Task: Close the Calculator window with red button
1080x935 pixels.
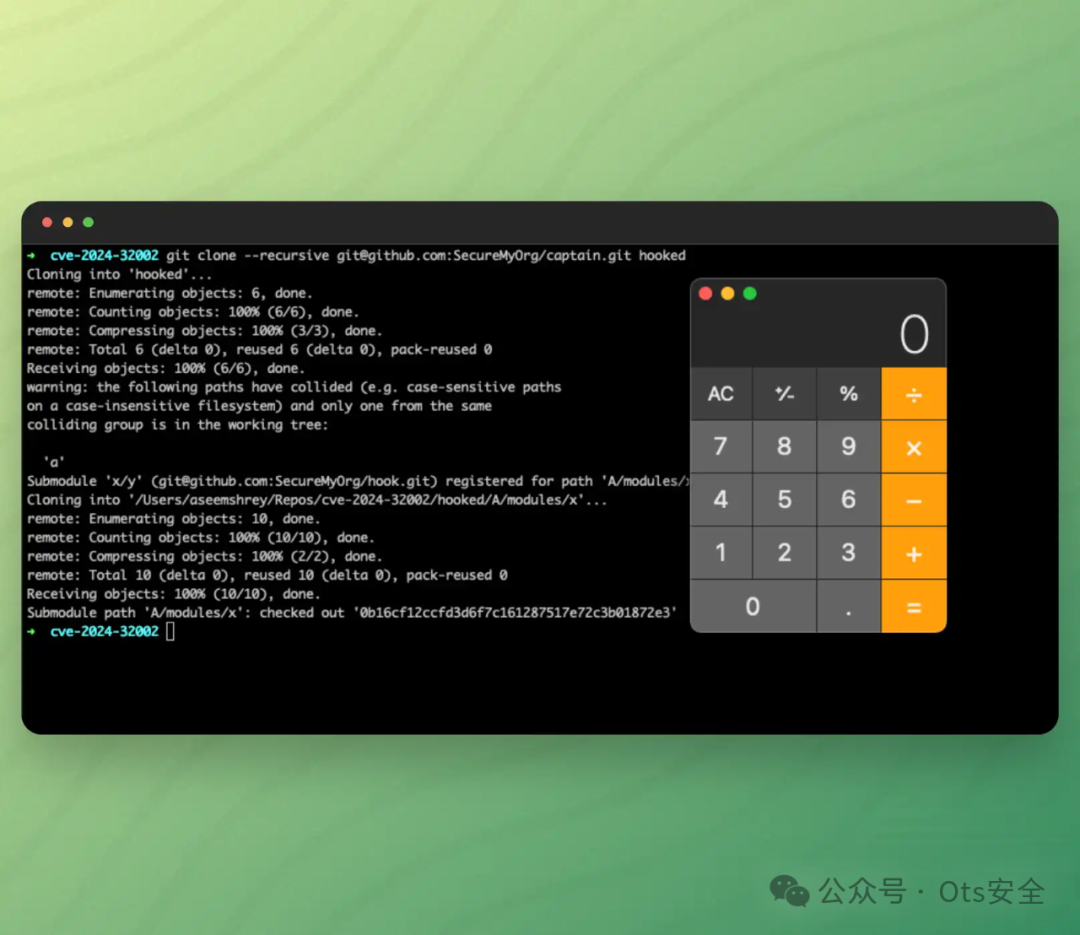Action: pos(705,294)
